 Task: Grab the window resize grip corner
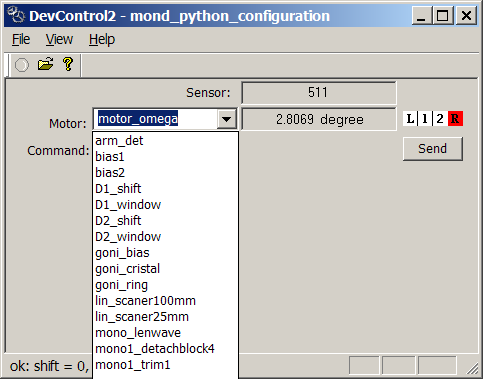coord(472,368)
